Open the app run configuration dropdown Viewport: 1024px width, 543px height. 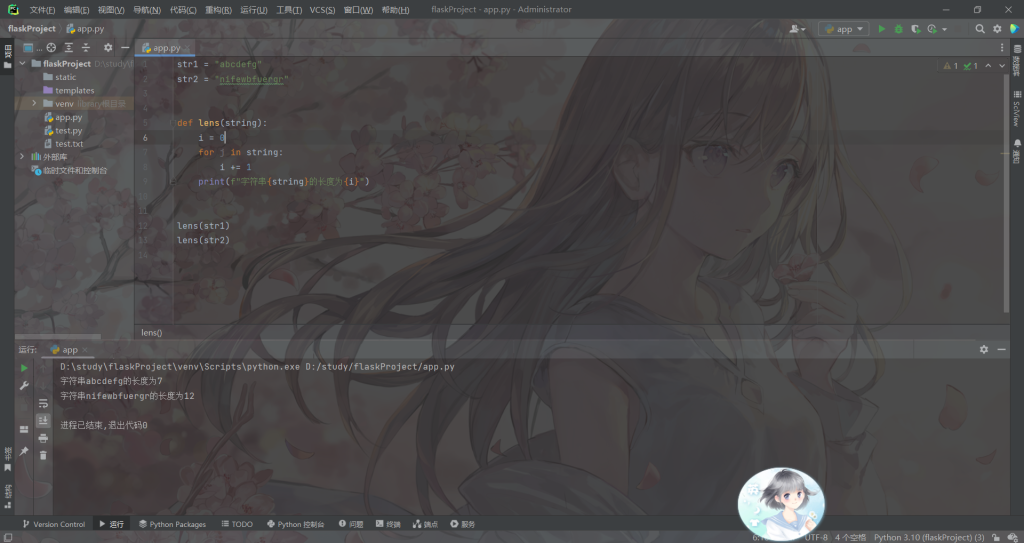pos(843,29)
